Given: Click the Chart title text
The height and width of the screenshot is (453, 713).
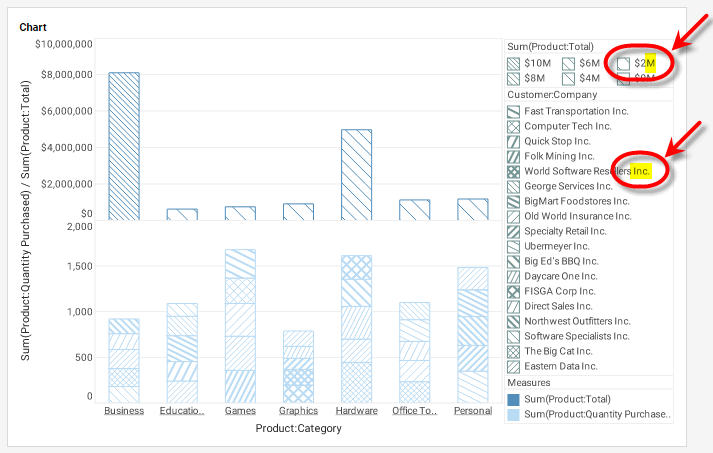Looking at the screenshot, I should (x=33, y=27).
